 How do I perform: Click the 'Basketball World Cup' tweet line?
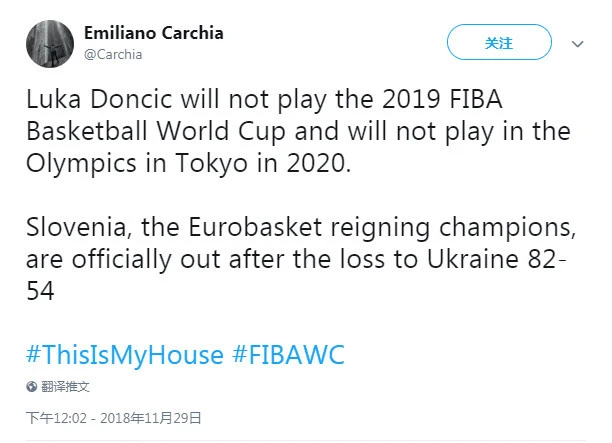coord(298,131)
